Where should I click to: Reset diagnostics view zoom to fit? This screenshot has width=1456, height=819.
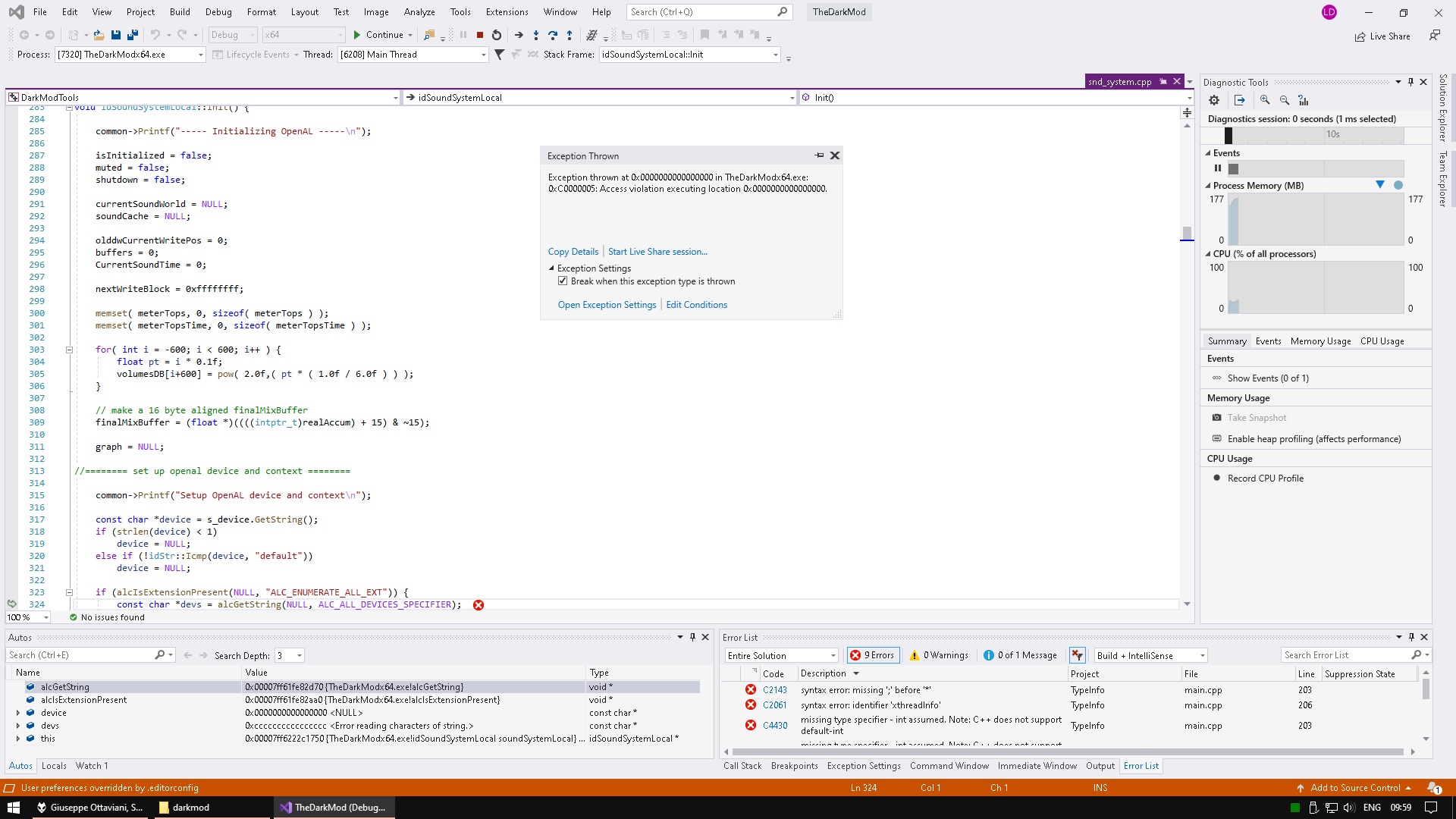click(1304, 100)
